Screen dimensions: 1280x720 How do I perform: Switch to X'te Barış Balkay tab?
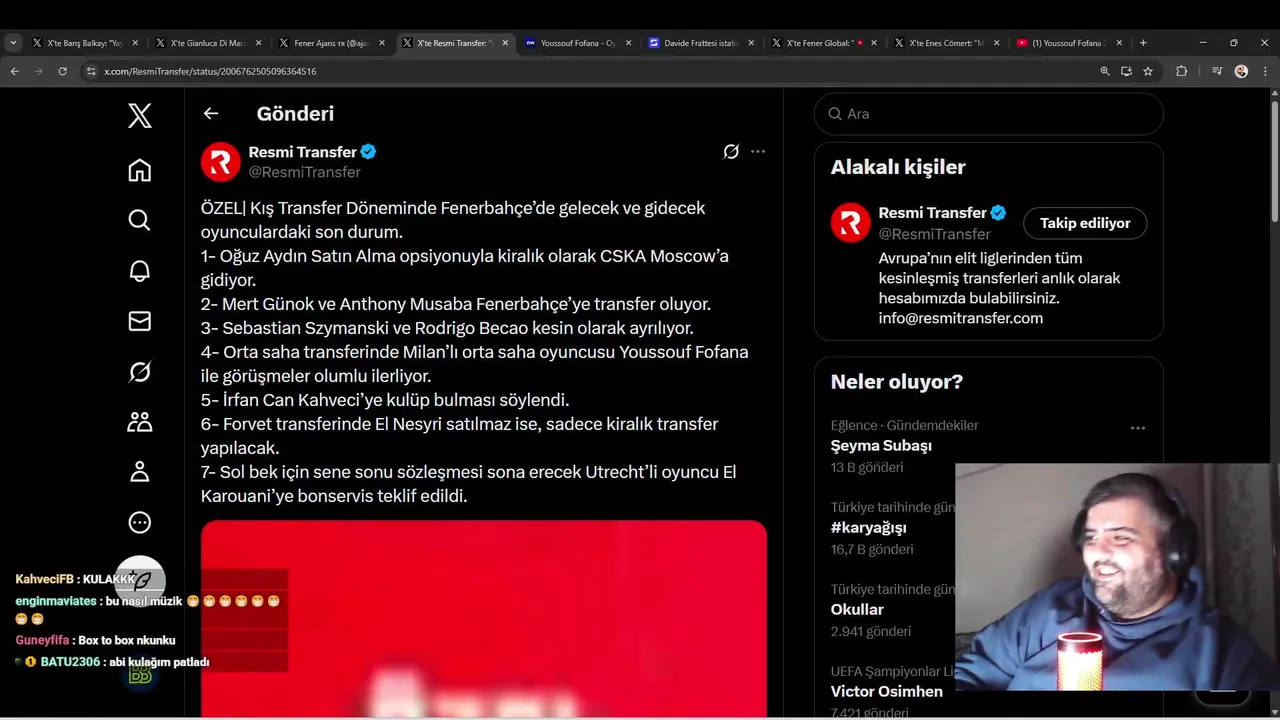coord(85,43)
